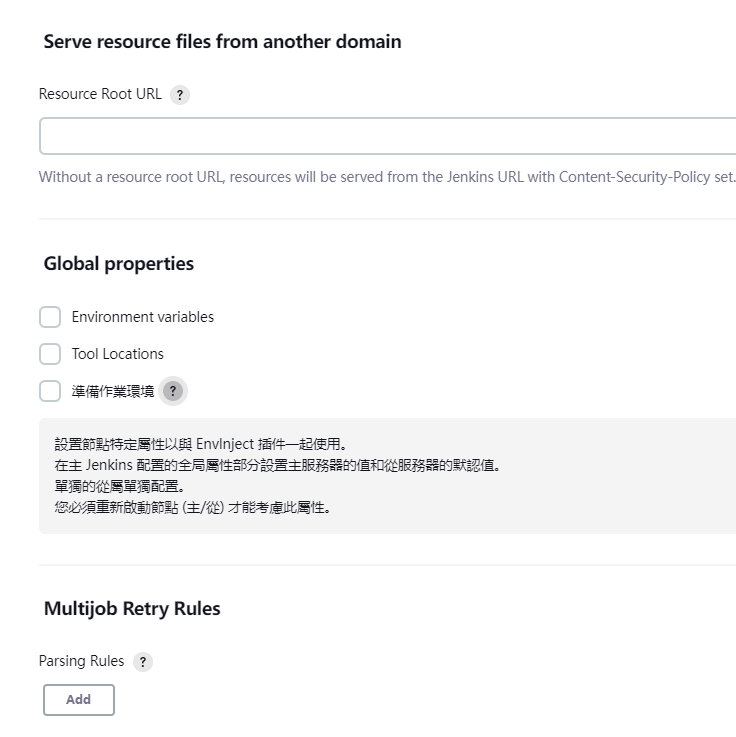The image size is (736, 737).
Task: Tick the Tool Locations checkbox
Action: click(x=50, y=354)
